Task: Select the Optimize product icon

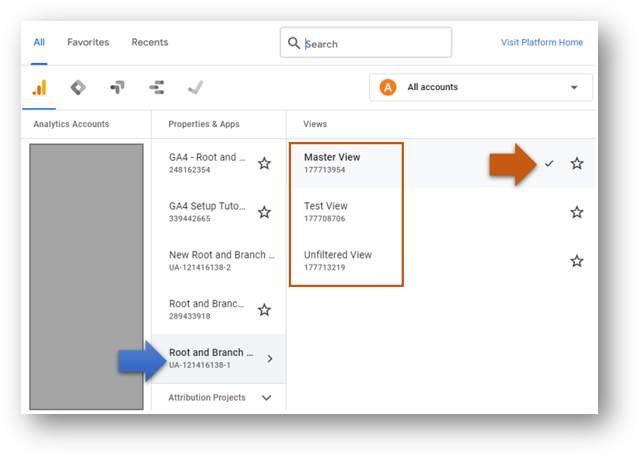Action: [117, 87]
